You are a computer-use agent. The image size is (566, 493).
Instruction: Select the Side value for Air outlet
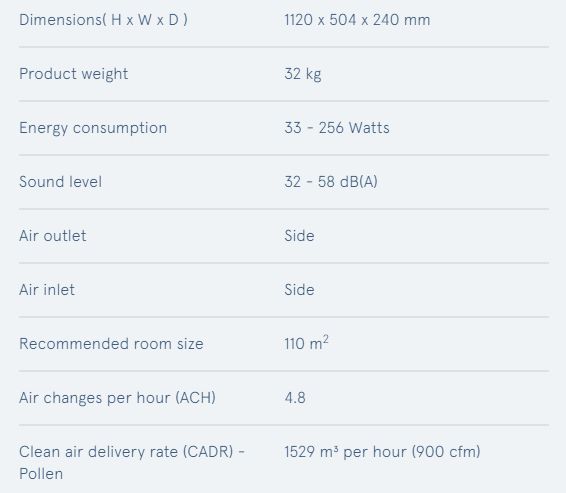click(299, 236)
